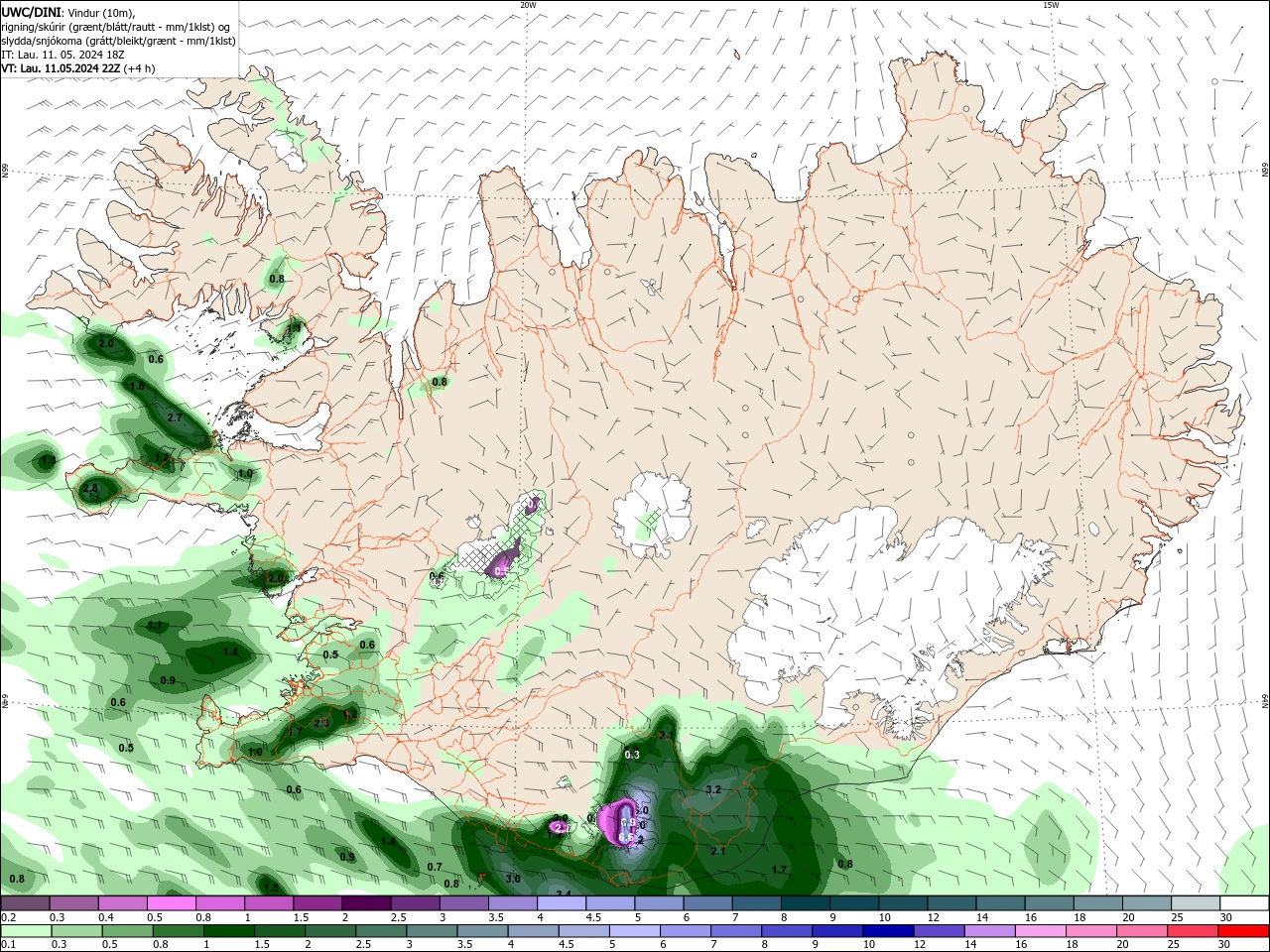Select the lower legend swatch labeled 2
Viewport: 1270px width, 952px height.
pyautogui.click(x=328, y=931)
